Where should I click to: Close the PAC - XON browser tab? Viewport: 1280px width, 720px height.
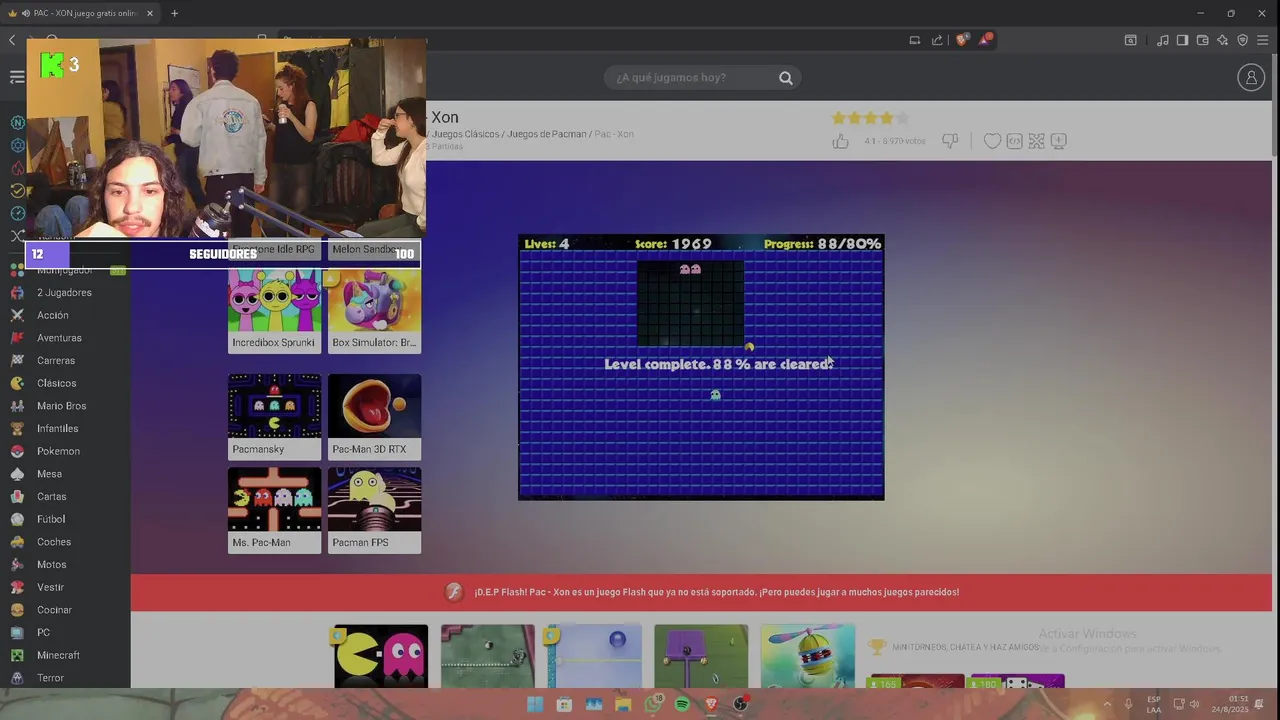tap(150, 13)
